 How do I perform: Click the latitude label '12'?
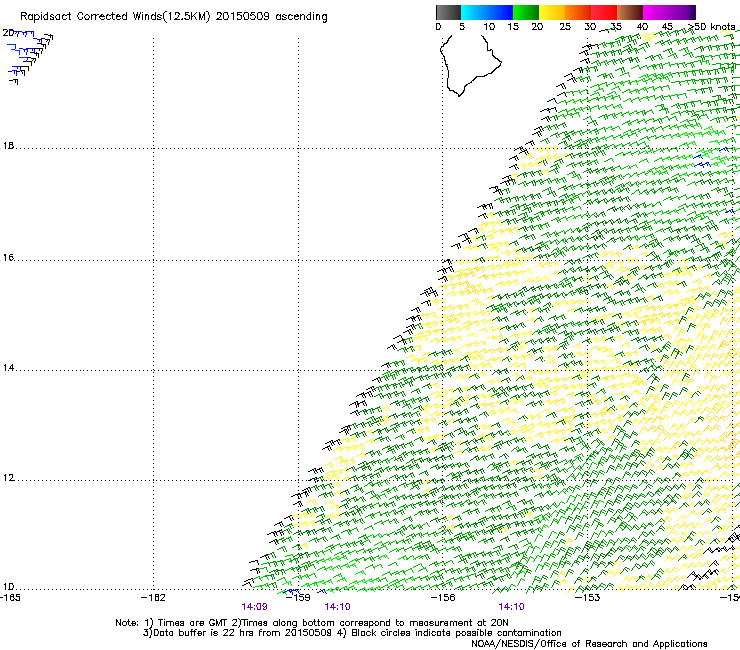pos(8,478)
